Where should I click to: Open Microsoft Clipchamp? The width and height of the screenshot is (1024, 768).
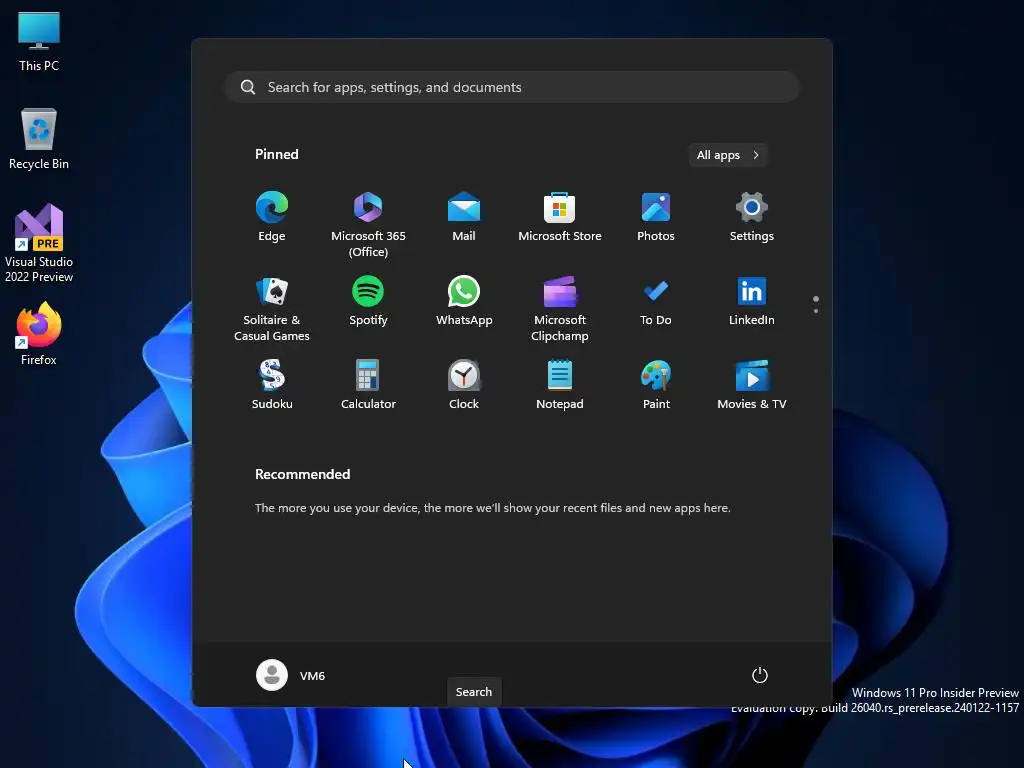(x=560, y=309)
